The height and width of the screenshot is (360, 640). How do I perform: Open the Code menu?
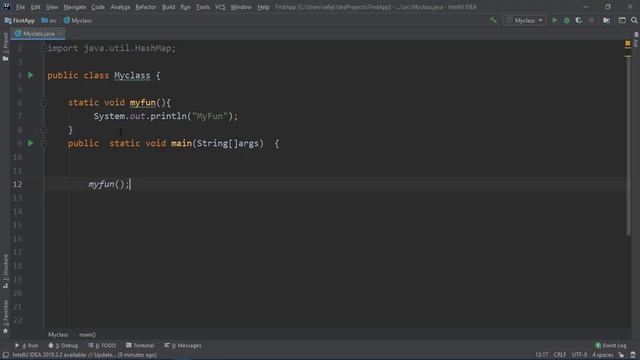[98, 7]
